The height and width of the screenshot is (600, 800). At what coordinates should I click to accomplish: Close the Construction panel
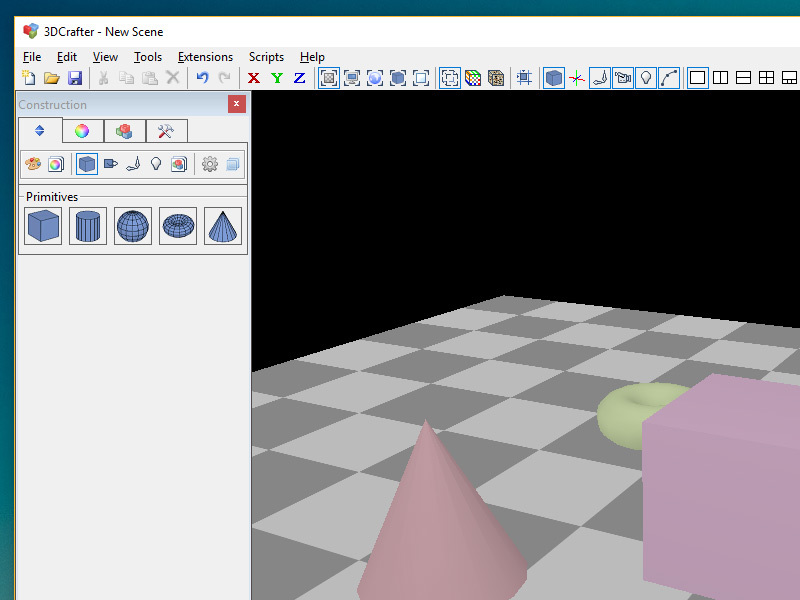tap(237, 104)
